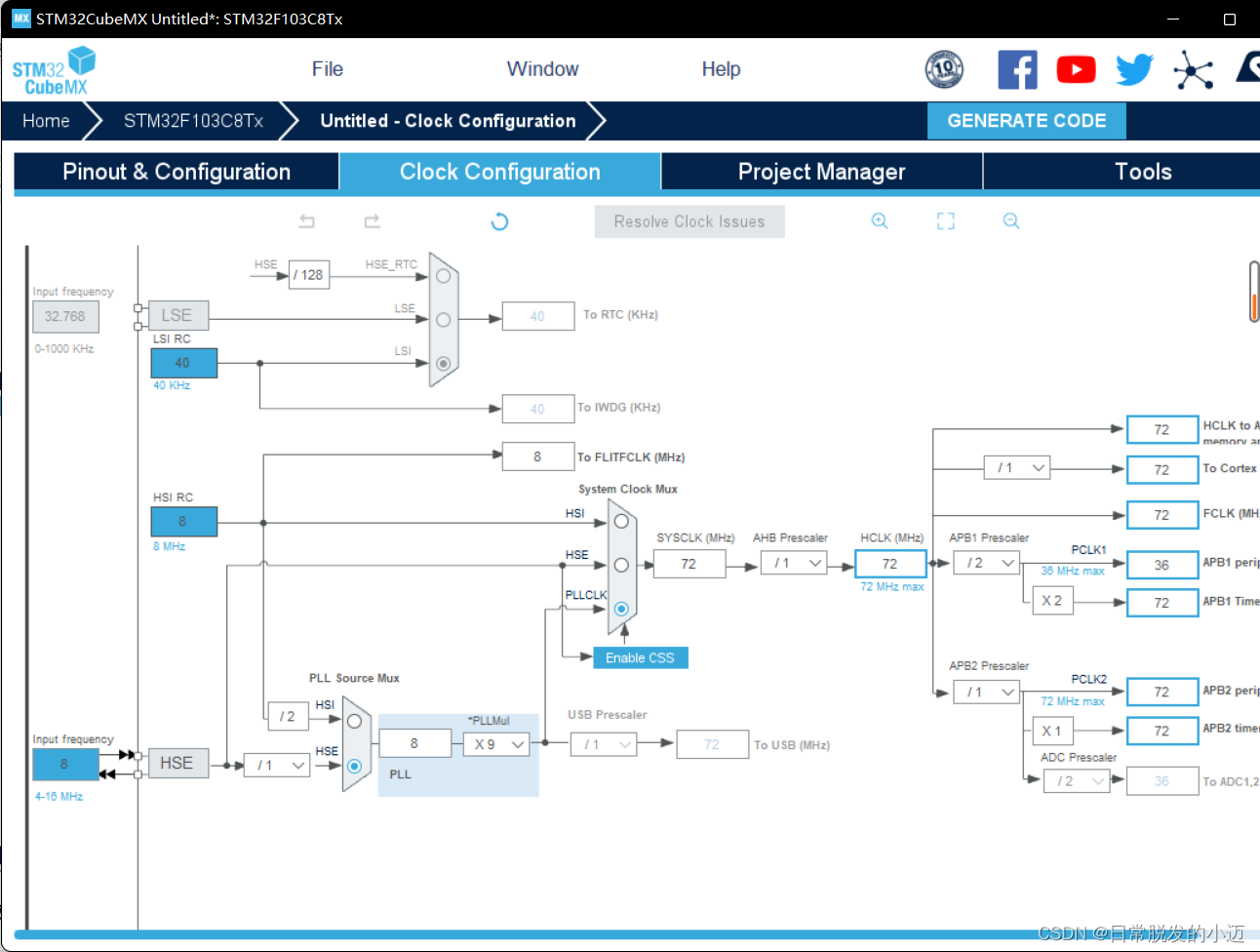Select LSI as RTC clock source
The height and width of the screenshot is (952, 1260).
[443, 363]
